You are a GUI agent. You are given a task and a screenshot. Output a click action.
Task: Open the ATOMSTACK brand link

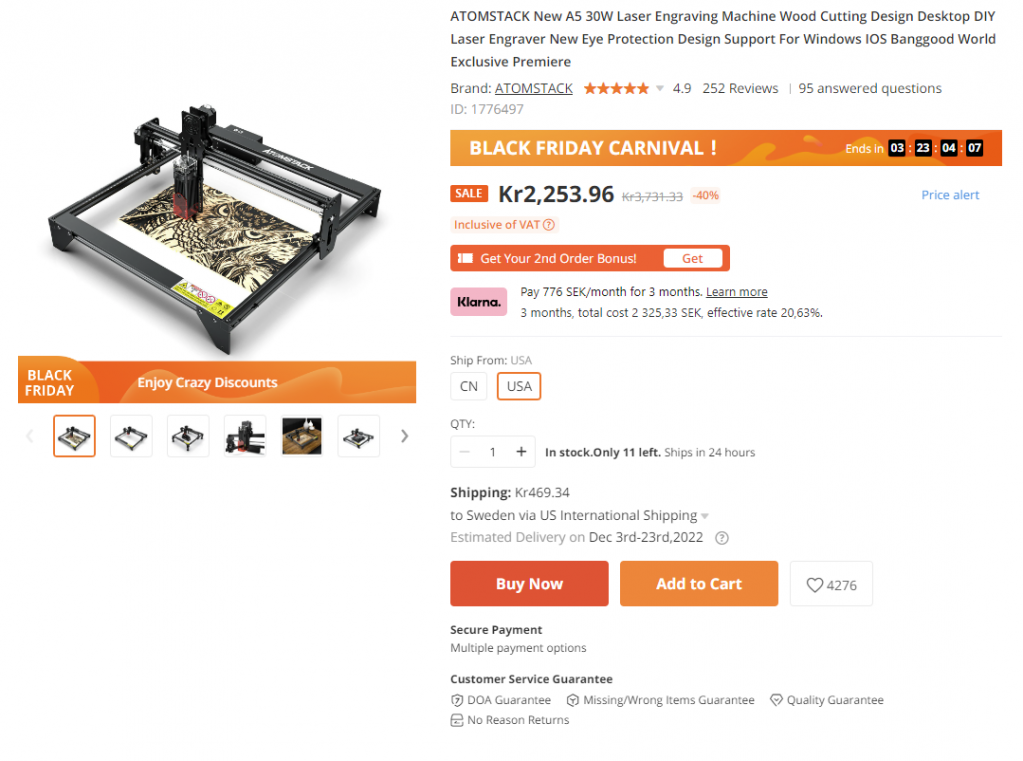pyautogui.click(x=534, y=88)
